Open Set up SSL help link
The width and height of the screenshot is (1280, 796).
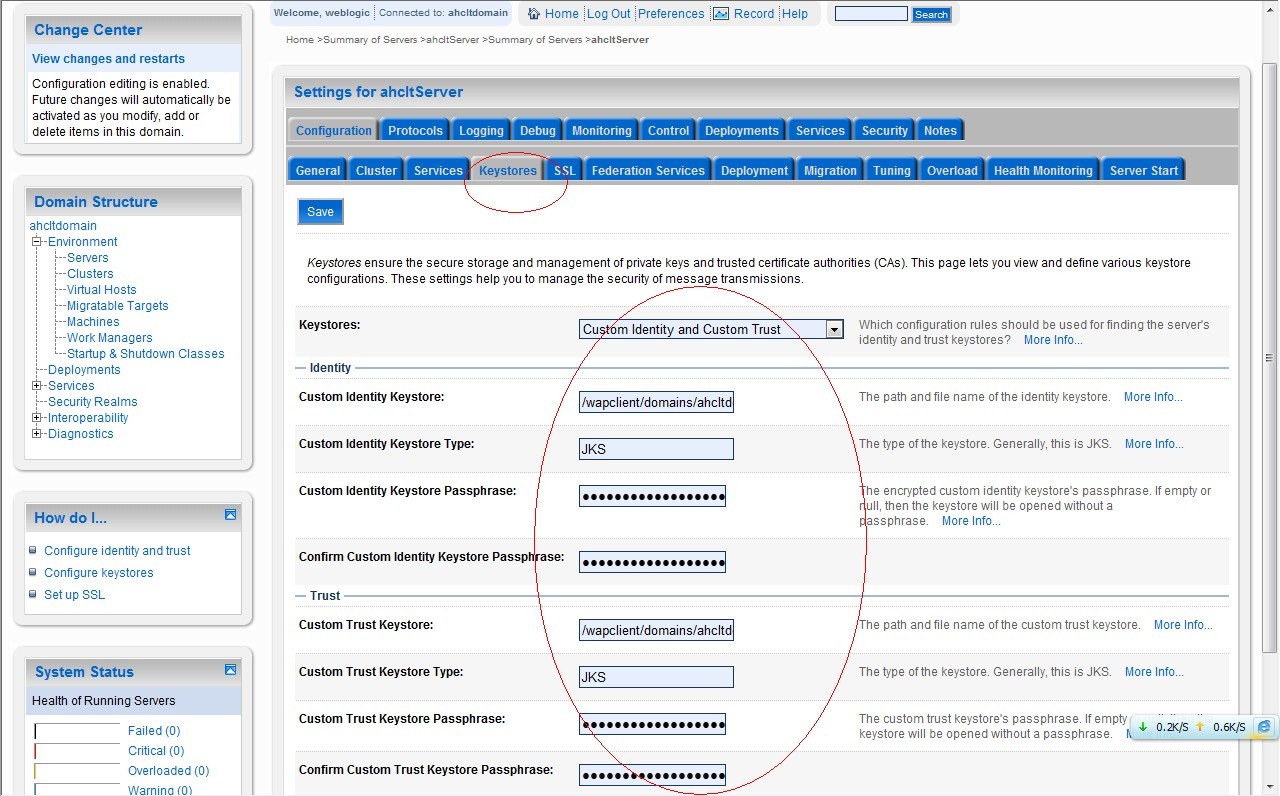click(x=74, y=595)
